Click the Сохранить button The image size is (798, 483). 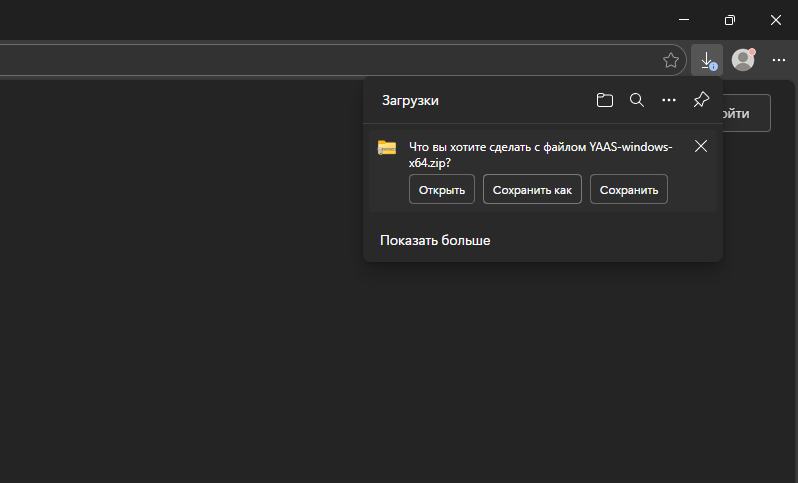pos(629,189)
